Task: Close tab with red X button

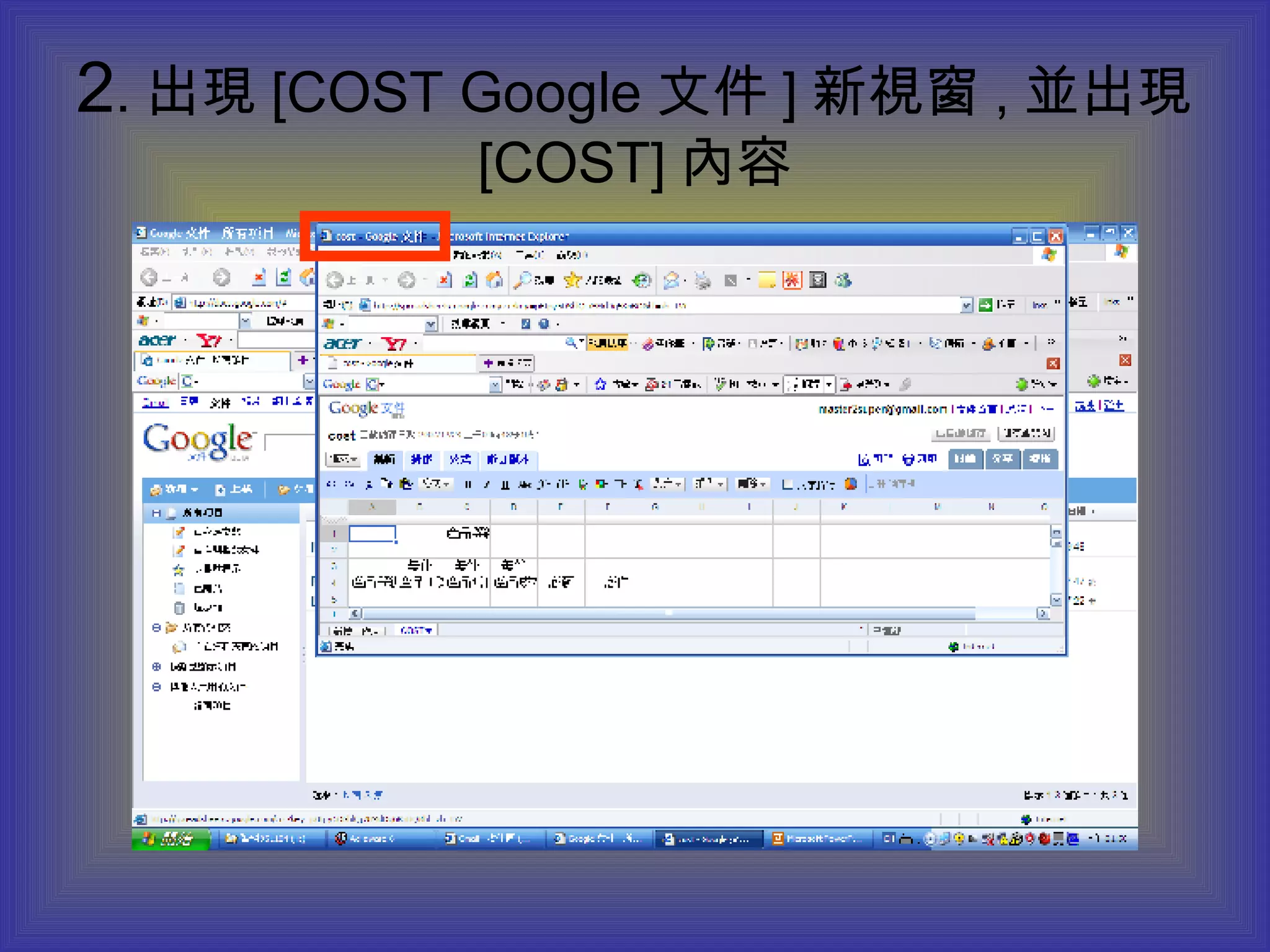Action: point(1053,363)
